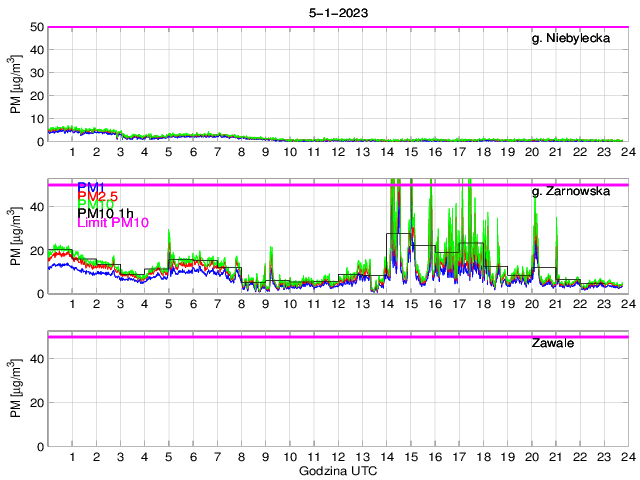Select the g. Zarnowska station label

[x=571, y=190]
